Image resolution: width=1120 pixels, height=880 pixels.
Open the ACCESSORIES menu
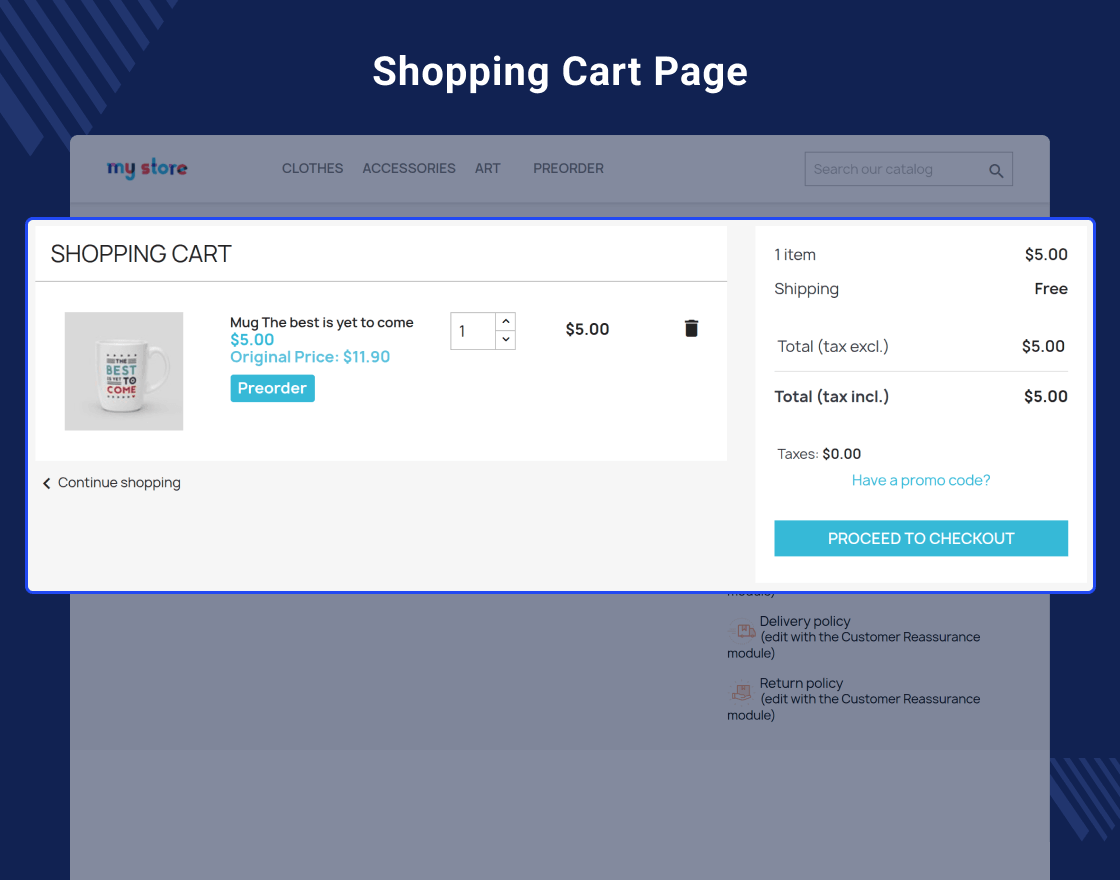click(409, 169)
